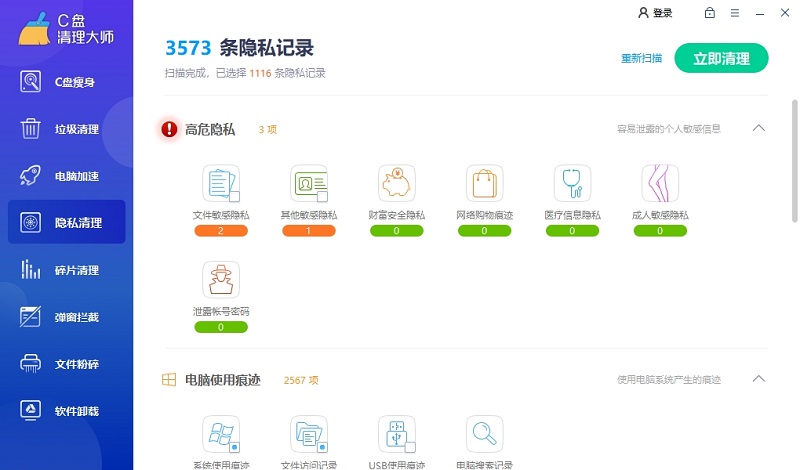The image size is (800, 470).
Task: Toggle the checkbox on 其他敏感隐私
Action: click(322, 196)
